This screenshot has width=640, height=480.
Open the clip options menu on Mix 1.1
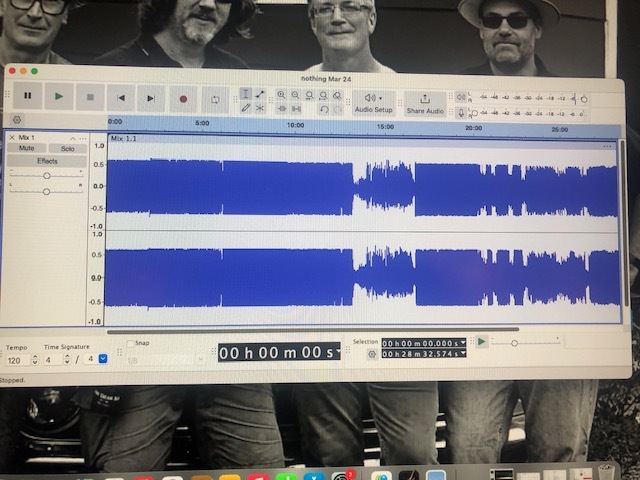(x=607, y=146)
